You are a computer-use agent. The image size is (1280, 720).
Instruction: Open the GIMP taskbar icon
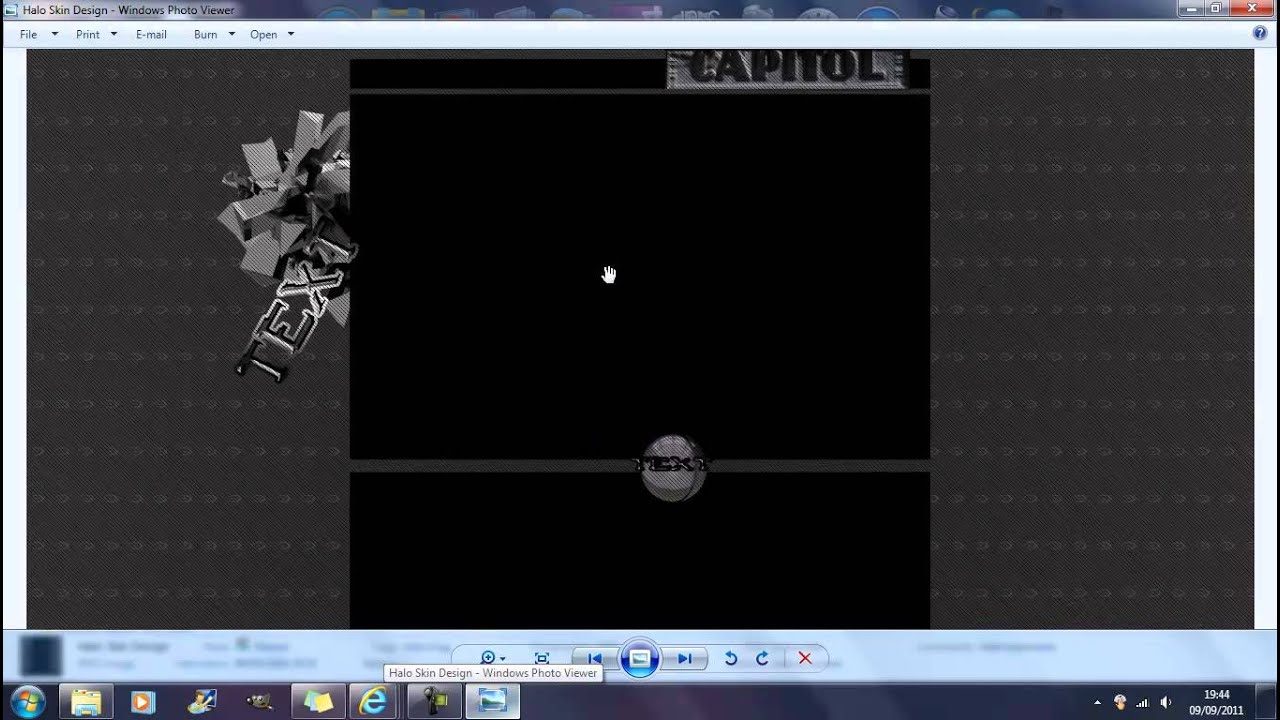(260, 702)
